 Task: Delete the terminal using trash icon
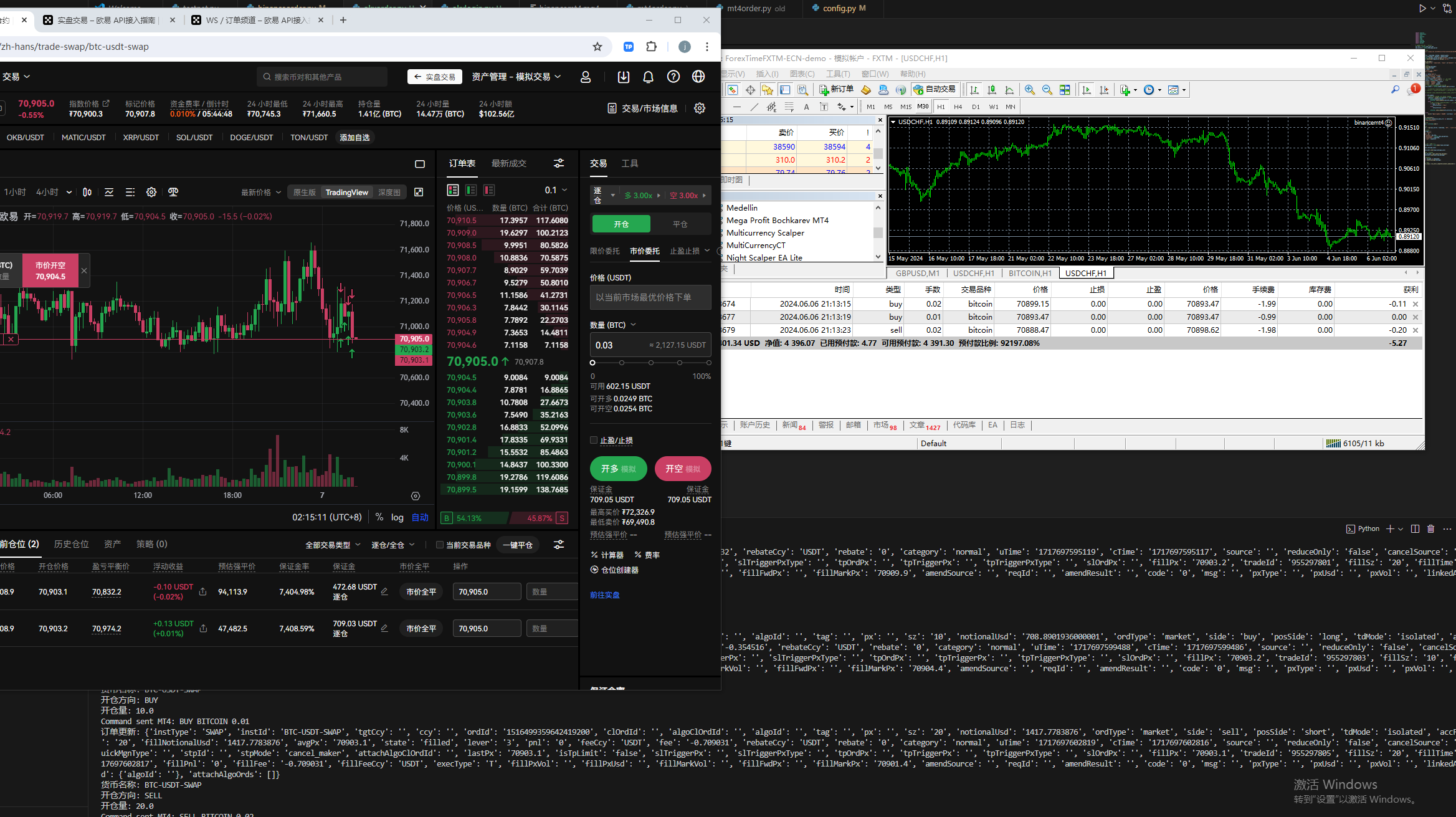[x=1430, y=529]
